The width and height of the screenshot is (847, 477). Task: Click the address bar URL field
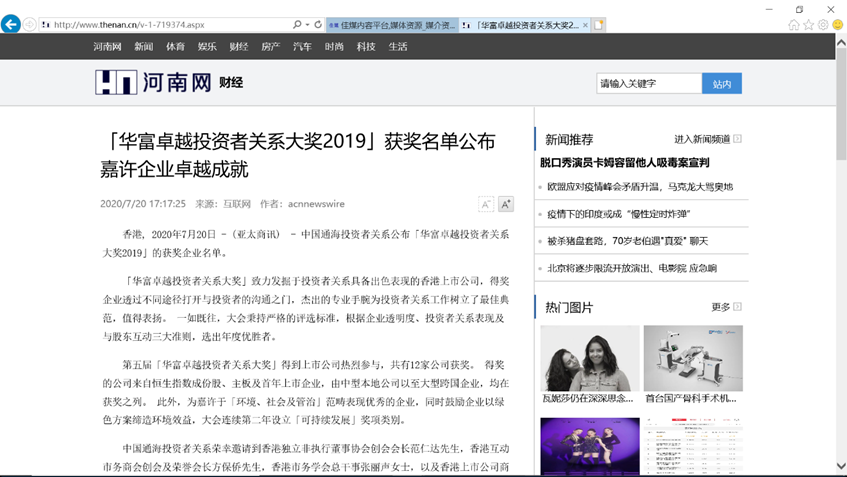point(165,24)
